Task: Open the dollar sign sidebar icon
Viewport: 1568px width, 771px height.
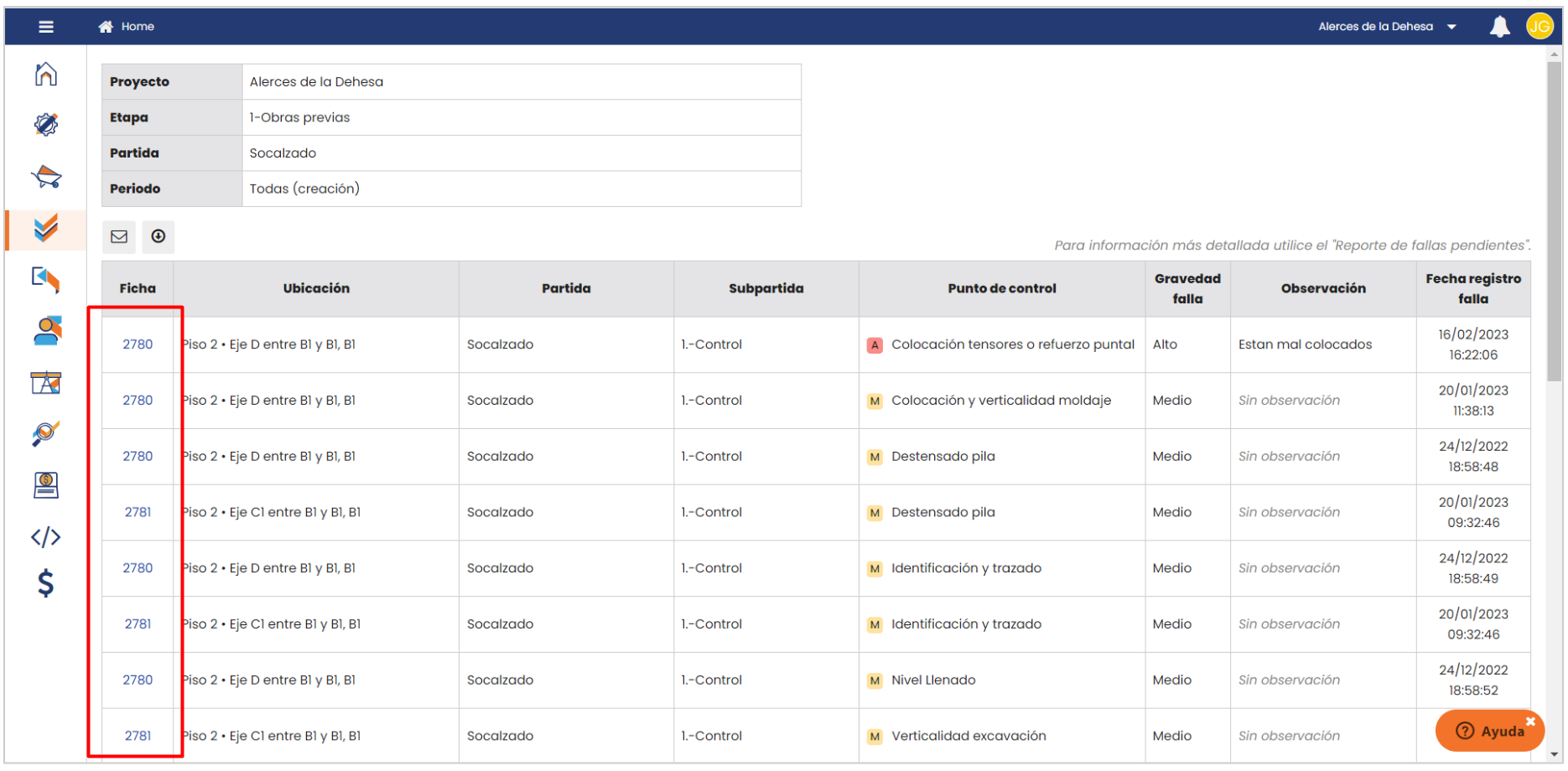Action: pos(46,582)
